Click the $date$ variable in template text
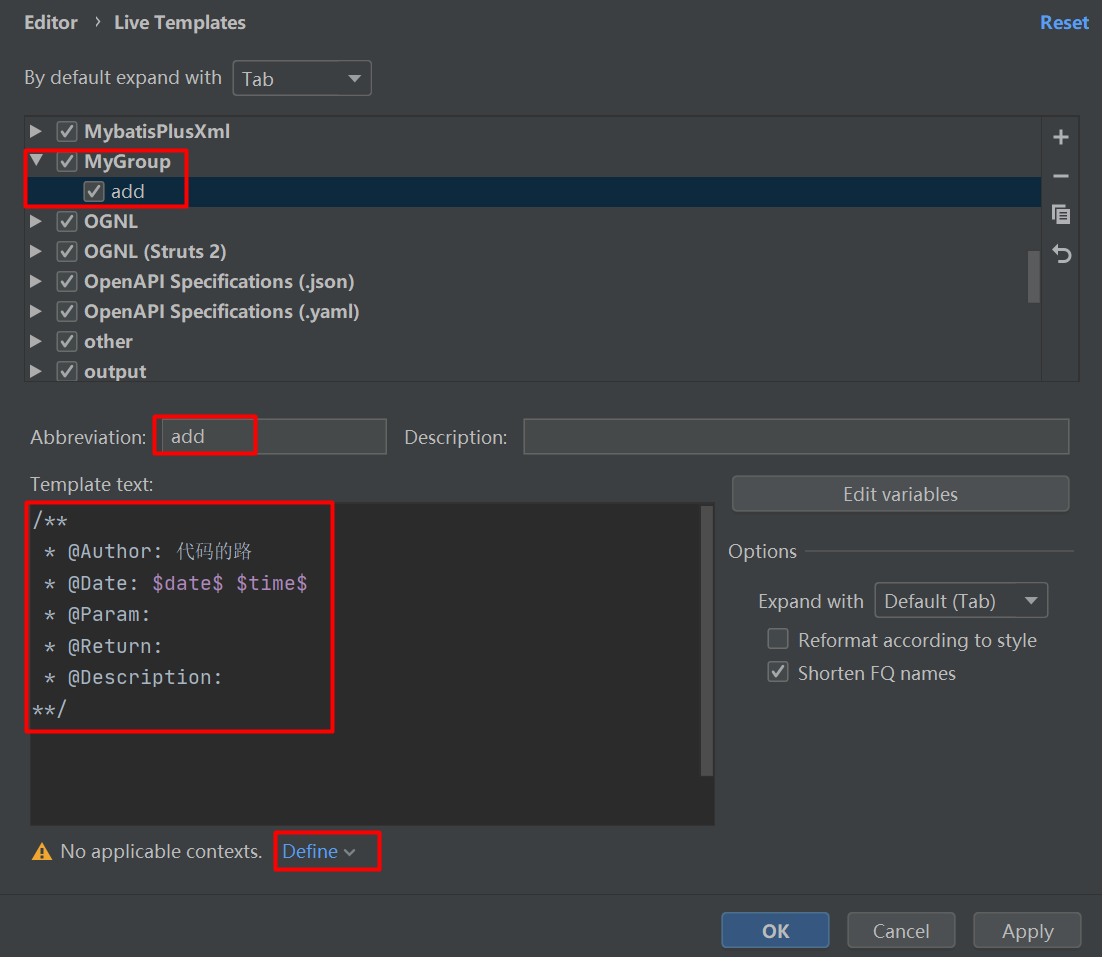 (x=188, y=583)
